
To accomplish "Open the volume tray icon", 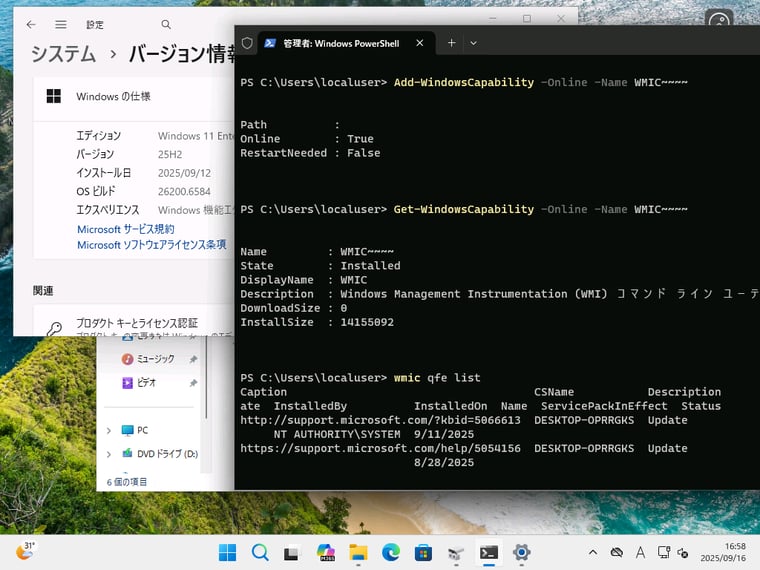I will click(682, 553).
